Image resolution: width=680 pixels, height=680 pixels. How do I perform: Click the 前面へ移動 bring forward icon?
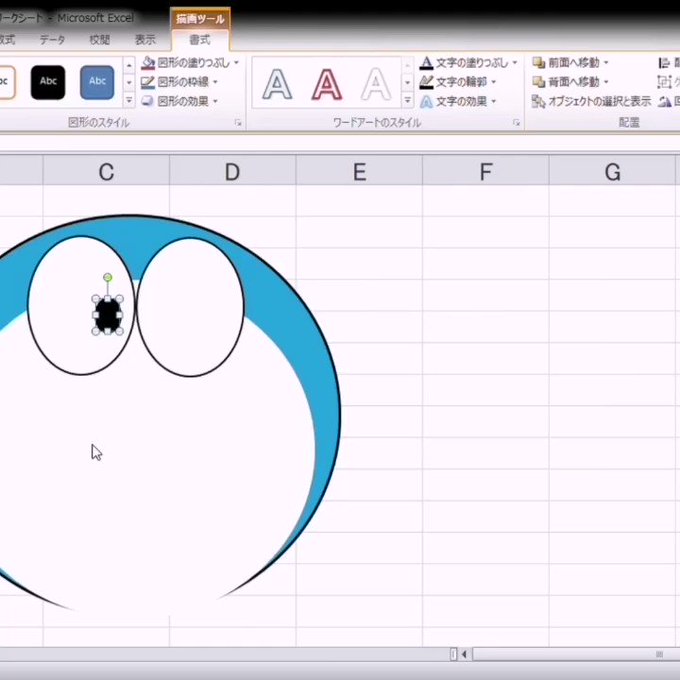pyautogui.click(x=539, y=63)
